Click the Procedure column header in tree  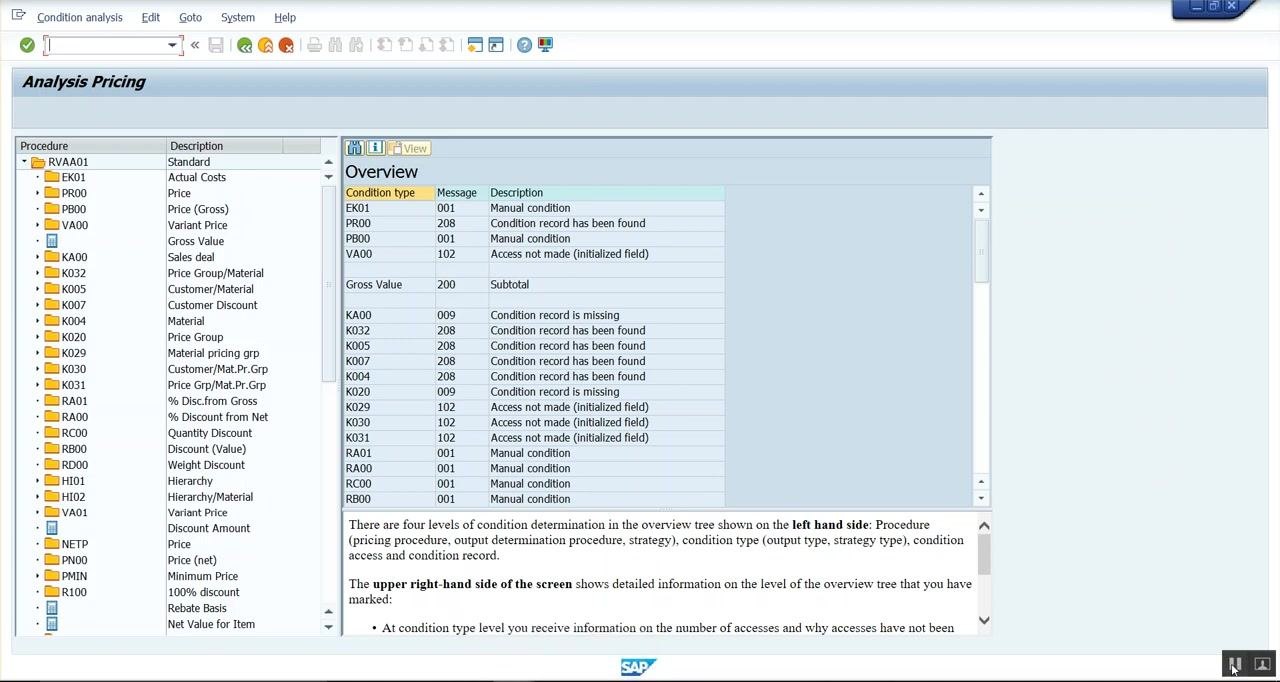(x=90, y=146)
